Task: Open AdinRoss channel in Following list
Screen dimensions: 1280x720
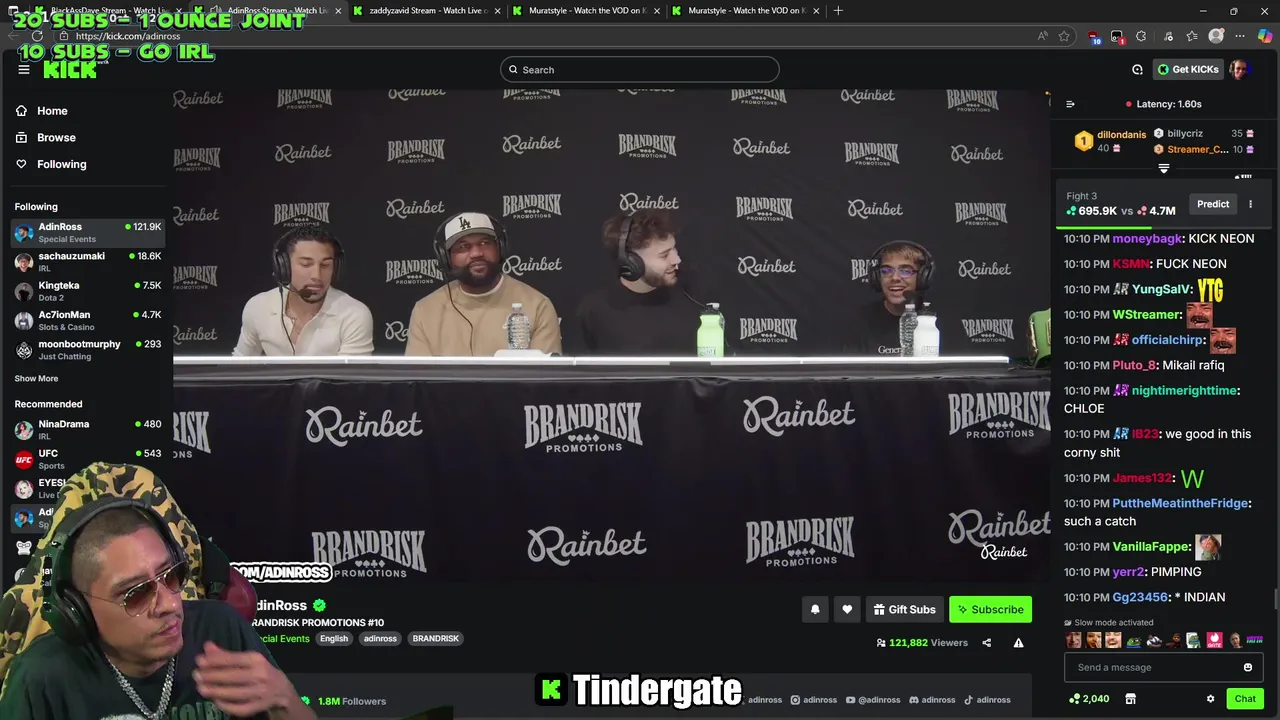Action: click(88, 232)
